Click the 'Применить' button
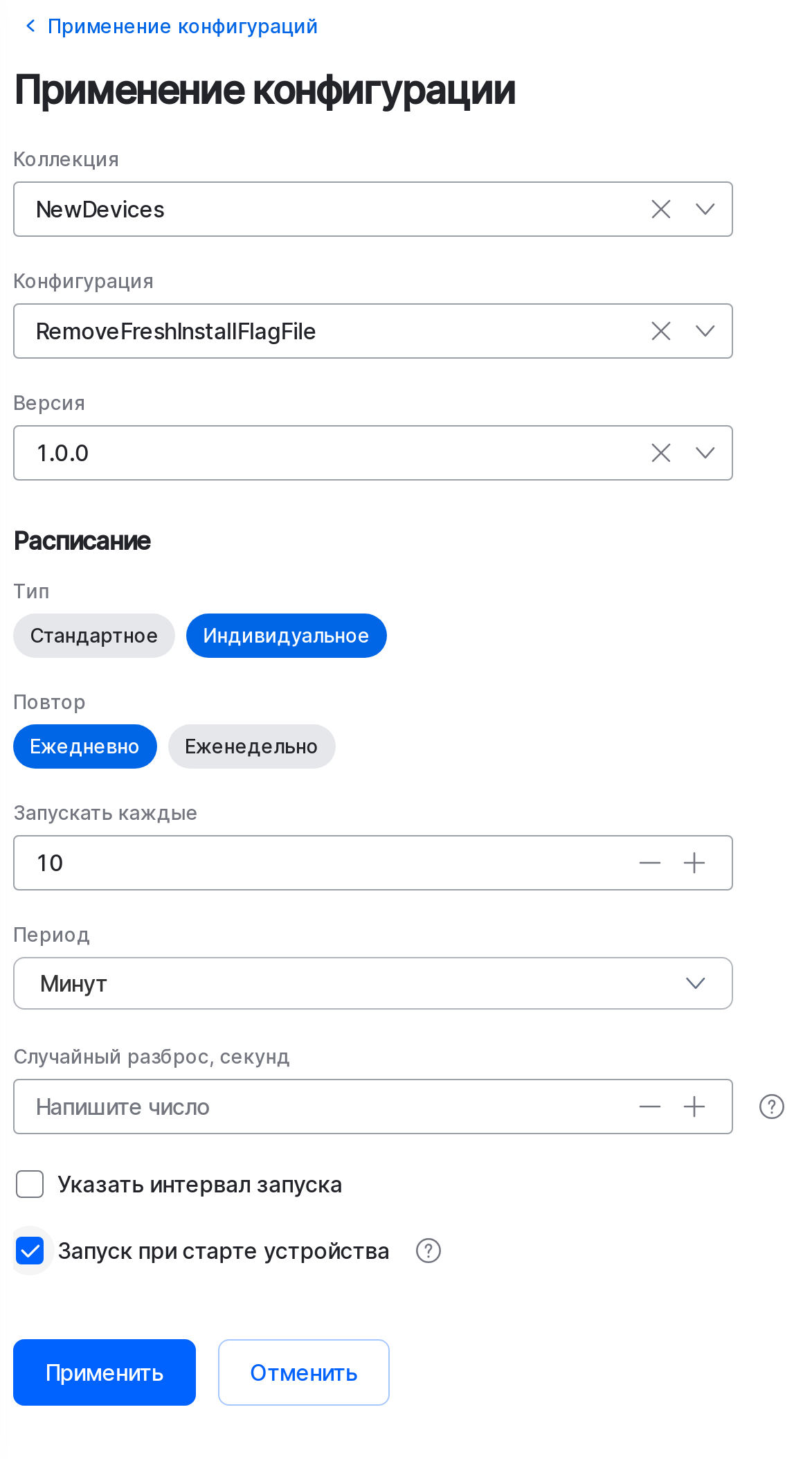Screen dimensions: 812x1459 (104, 1372)
